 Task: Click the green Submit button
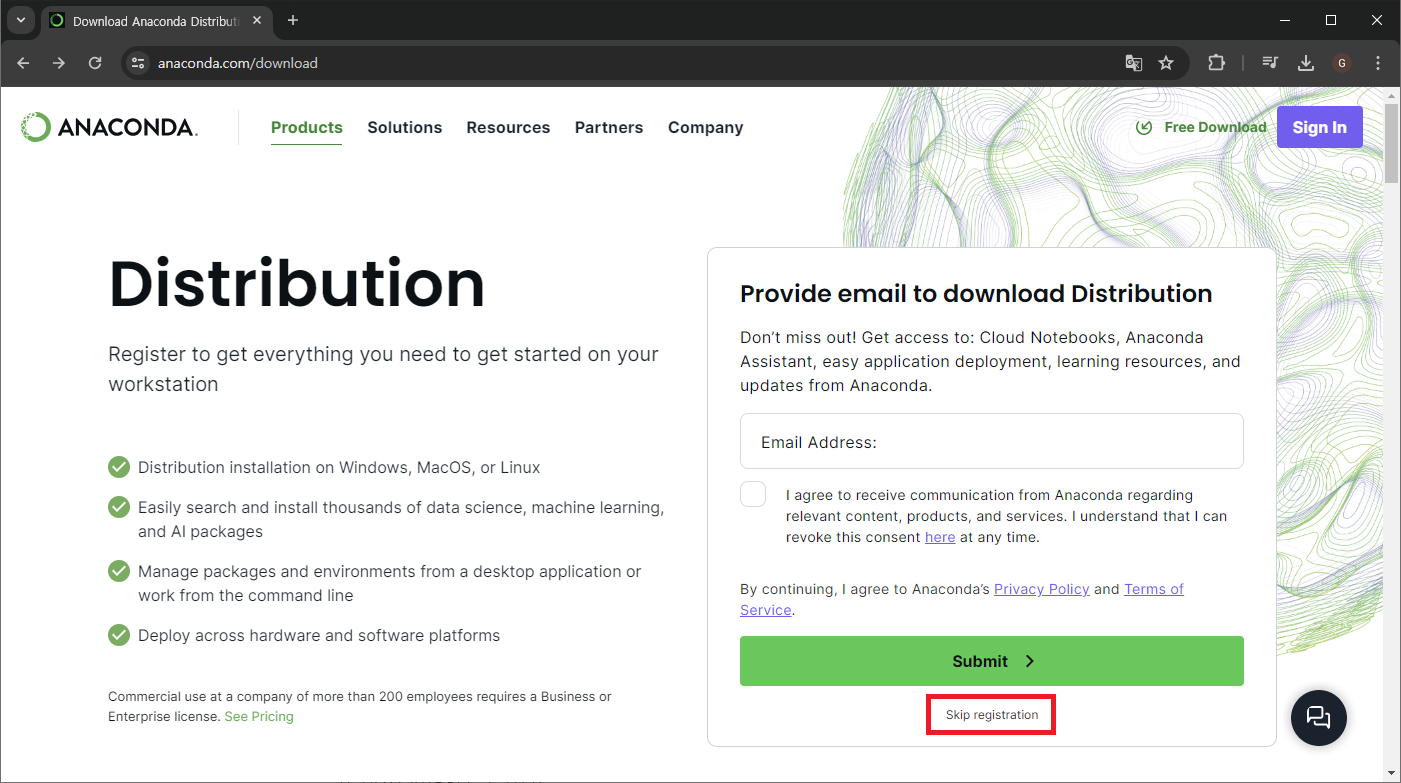992,661
